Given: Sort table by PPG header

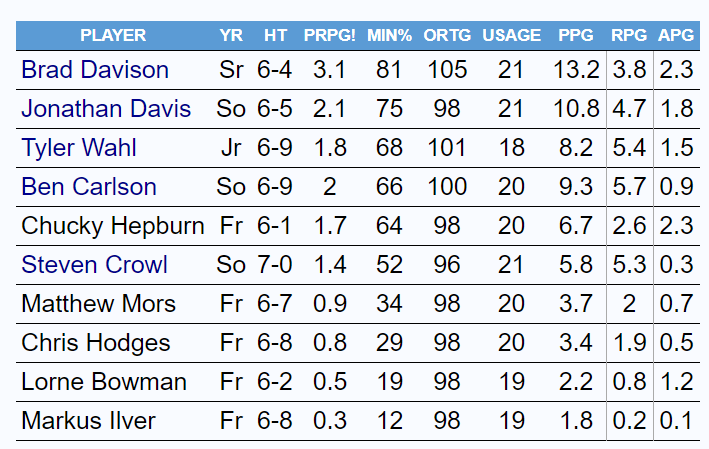Looking at the screenshot, I should coord(577,35).
